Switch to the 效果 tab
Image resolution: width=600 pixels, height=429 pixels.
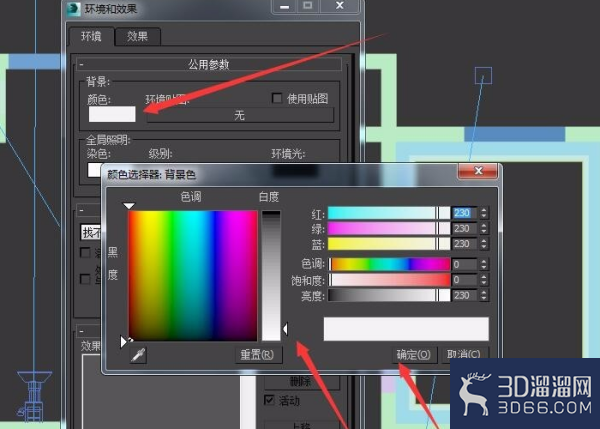137,36
